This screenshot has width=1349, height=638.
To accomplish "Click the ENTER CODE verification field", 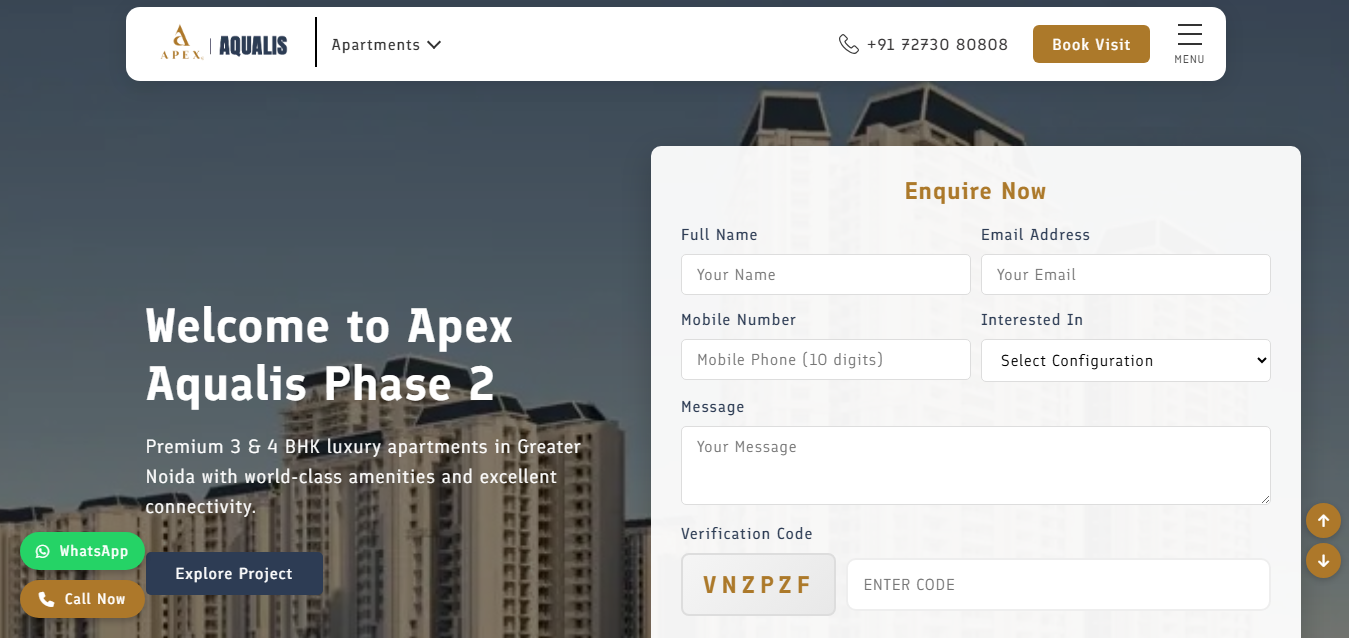I will (1058, 584).
